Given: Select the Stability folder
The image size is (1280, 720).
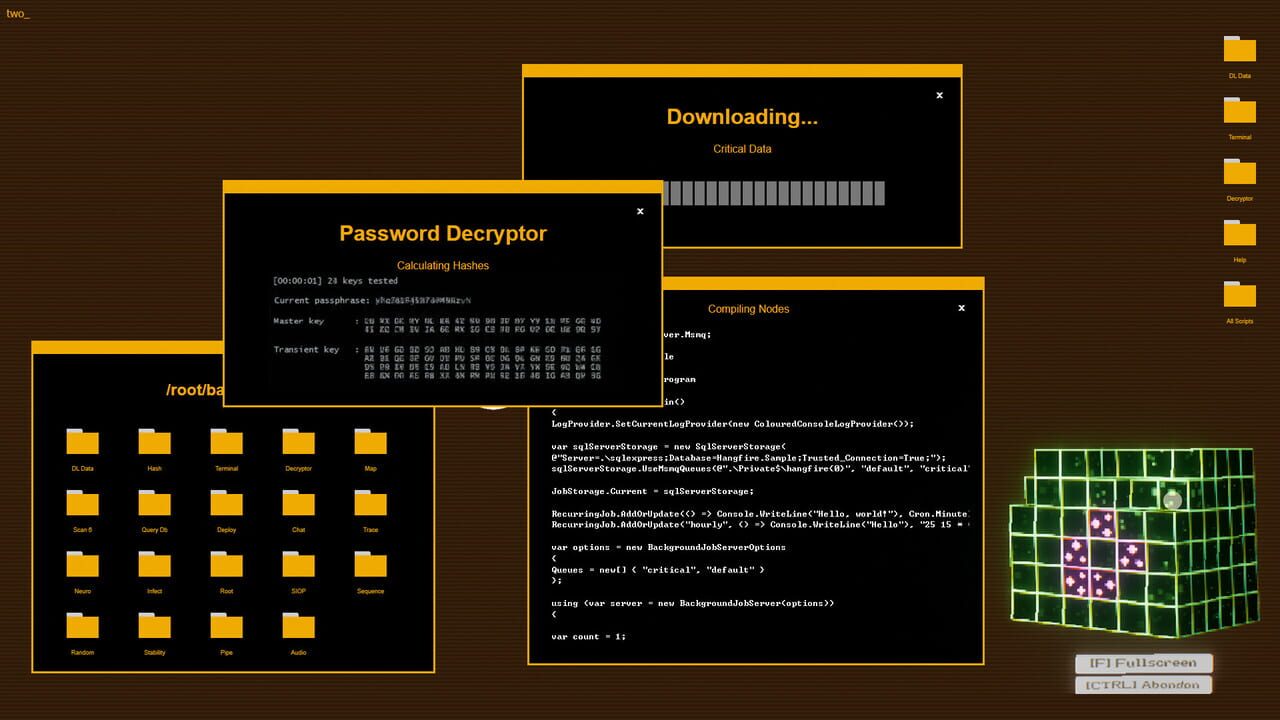Looking at the screenshot, I should (154, 626).
